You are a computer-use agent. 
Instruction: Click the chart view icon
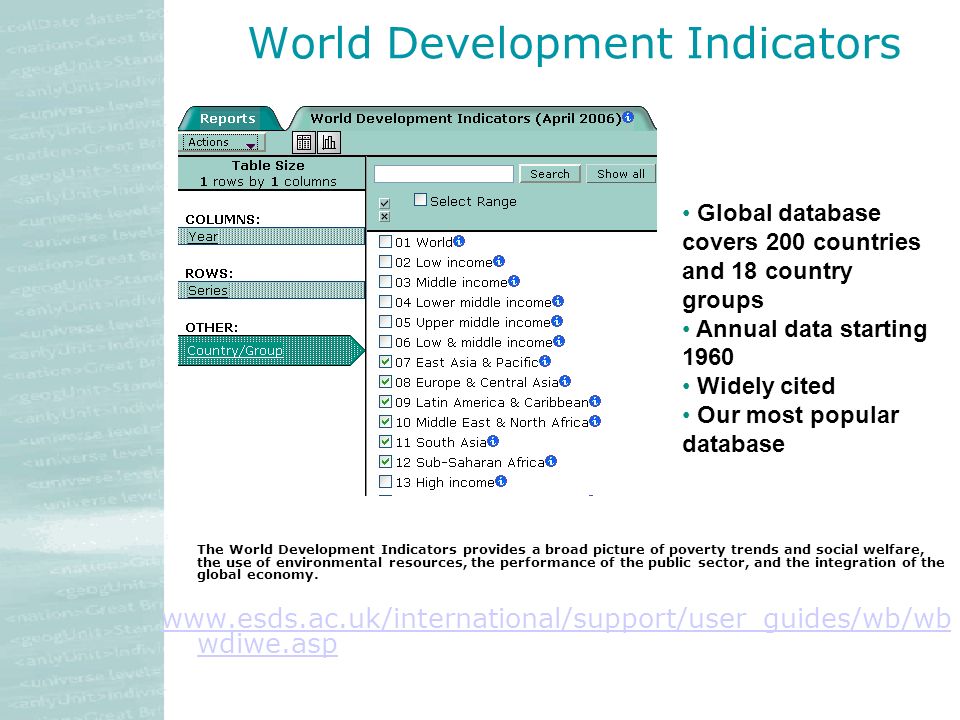[x=329, y=143]
